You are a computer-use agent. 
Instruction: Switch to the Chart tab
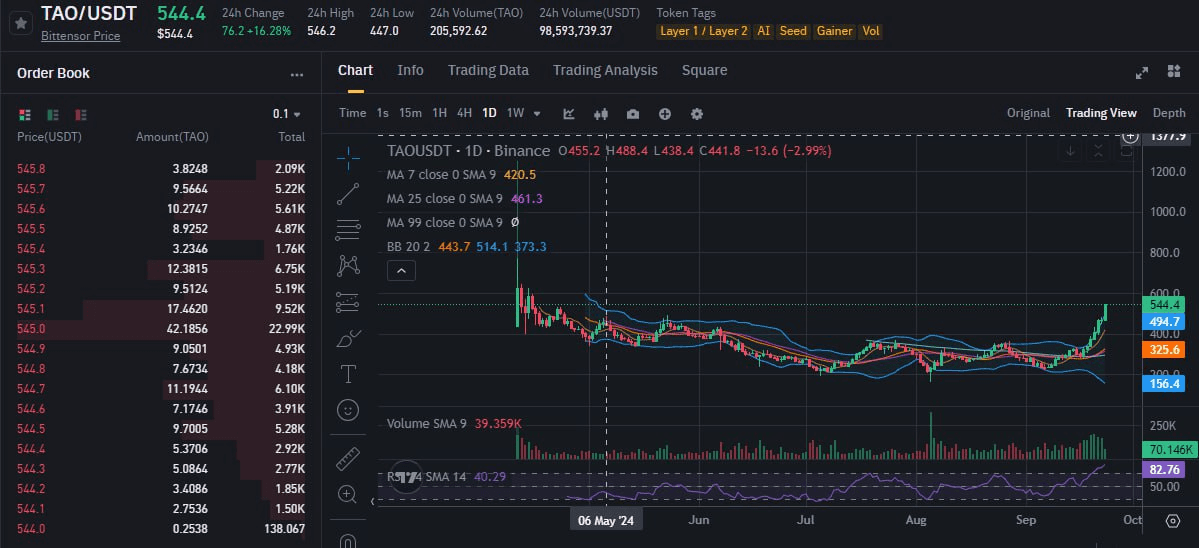click(x=356, y=70)
